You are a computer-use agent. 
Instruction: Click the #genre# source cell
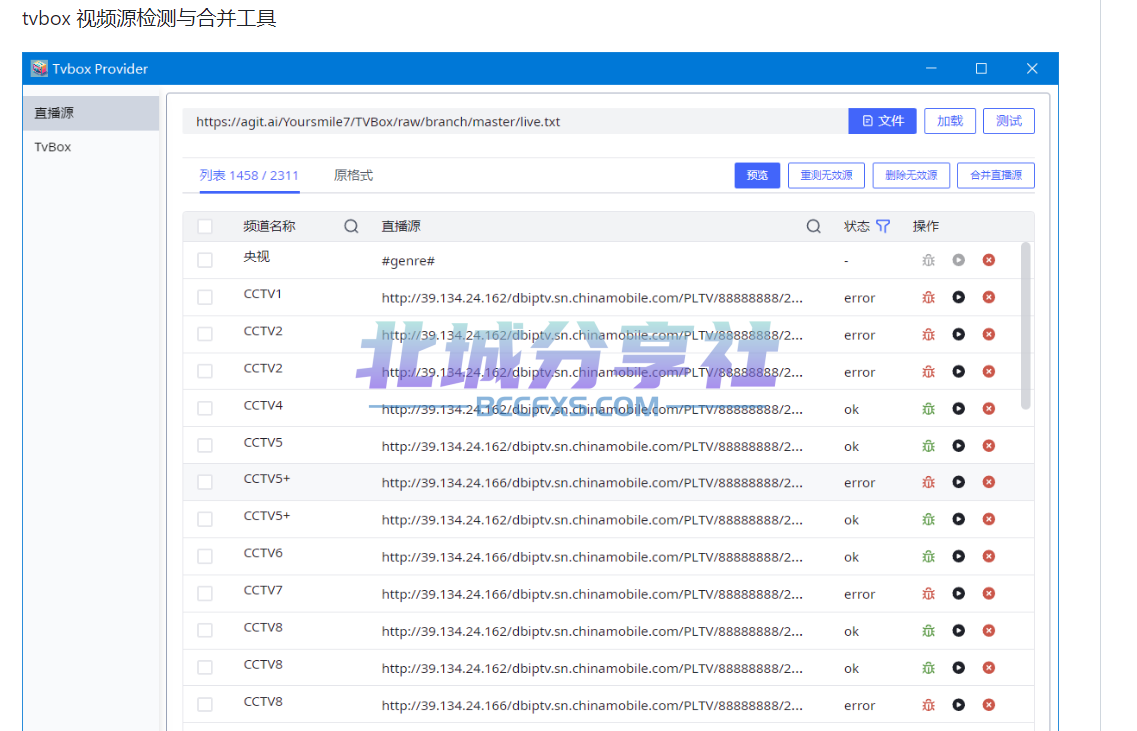pyautogui.click(x=408, y=261)
